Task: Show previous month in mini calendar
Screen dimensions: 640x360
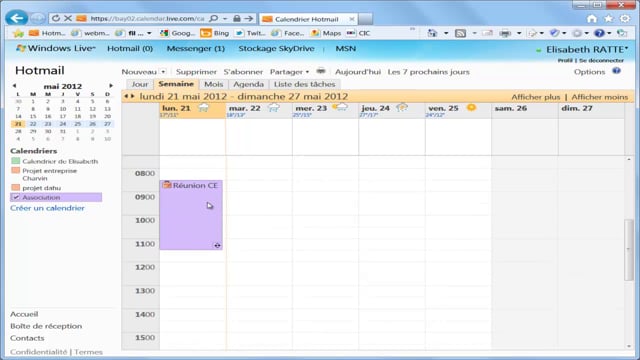Action: point(14,86)
